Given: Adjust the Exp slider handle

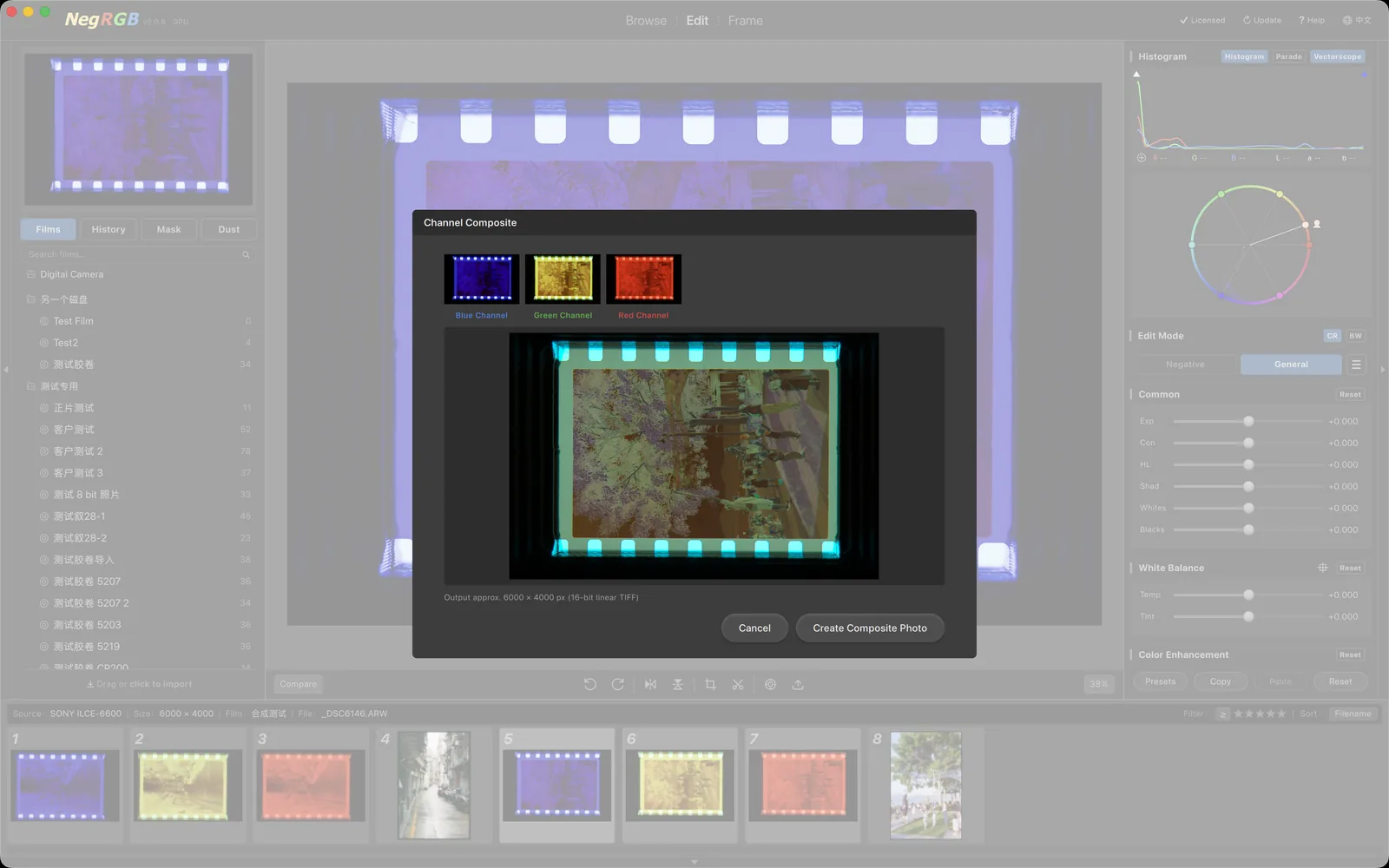Looking at the screenshot, I should tap(1248, 421).
